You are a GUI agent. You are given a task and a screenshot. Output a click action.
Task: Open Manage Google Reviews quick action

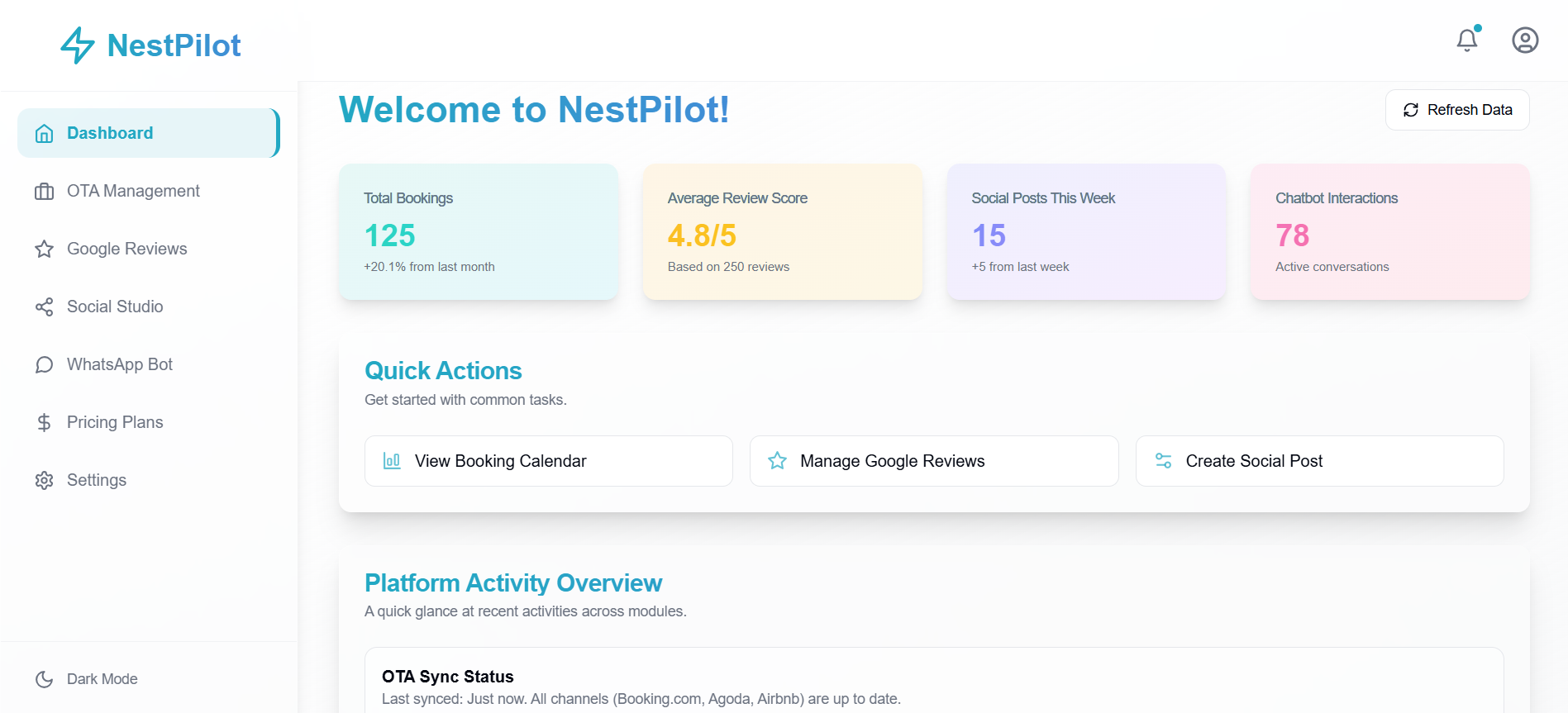click(933, 461)
